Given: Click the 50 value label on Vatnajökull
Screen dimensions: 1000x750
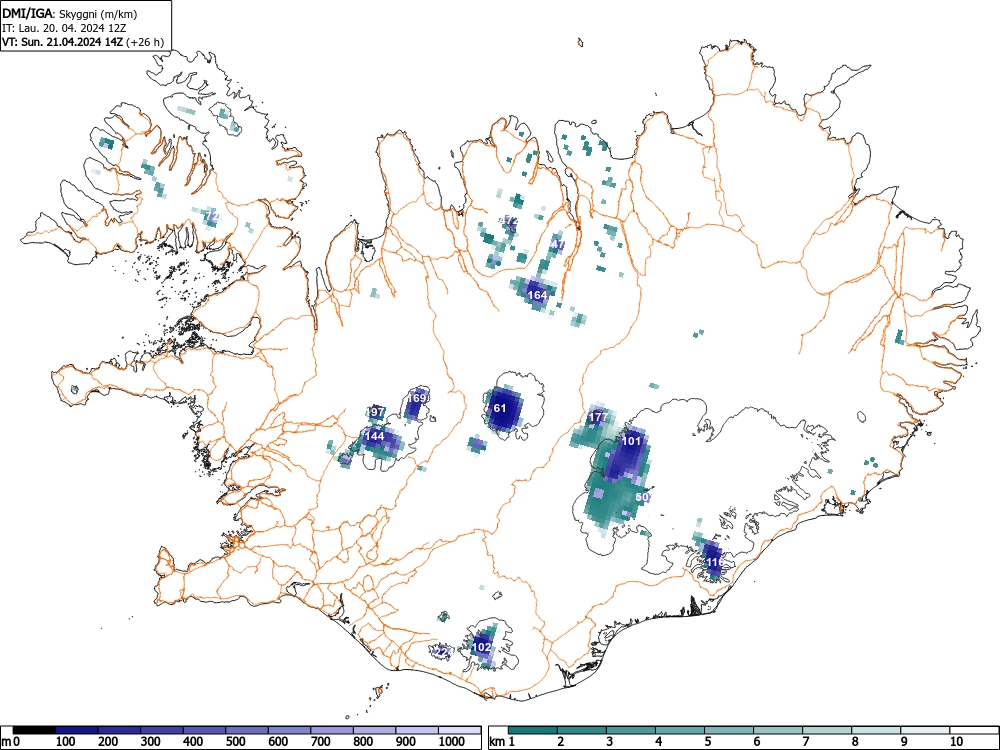Looking at the screenshot, I should (x=642, y=497).
